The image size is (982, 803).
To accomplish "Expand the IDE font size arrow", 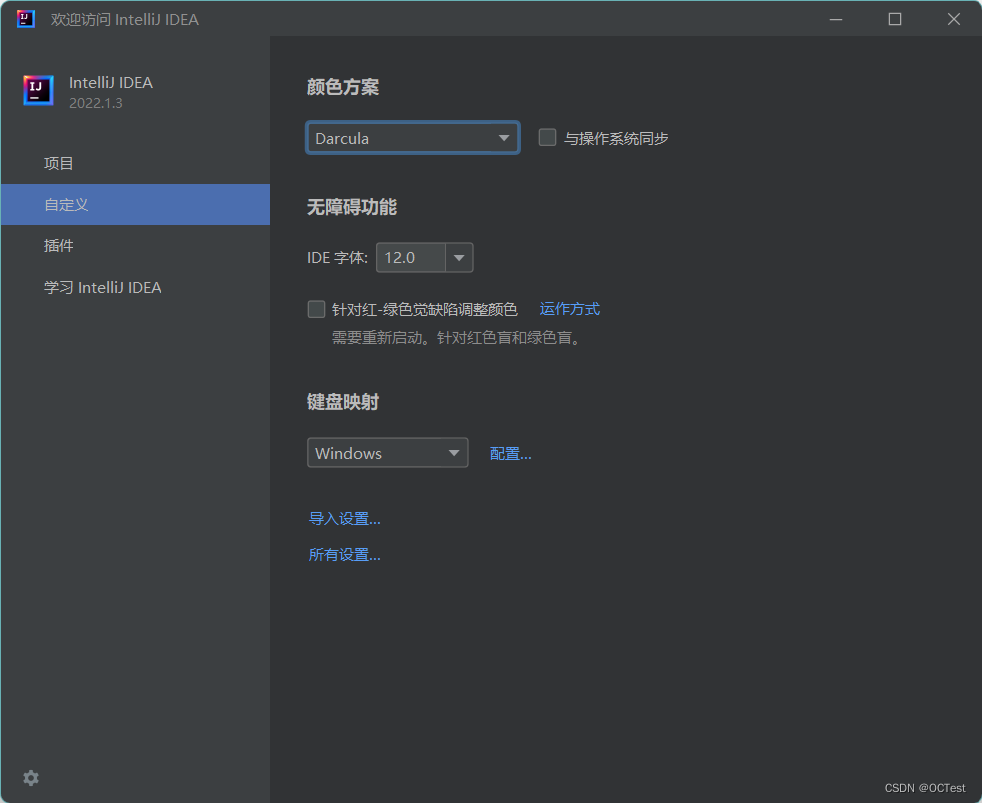I will 459,257.
